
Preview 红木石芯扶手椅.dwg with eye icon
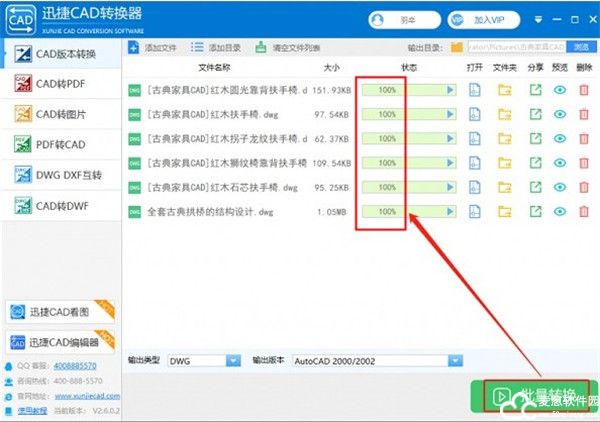560,187
